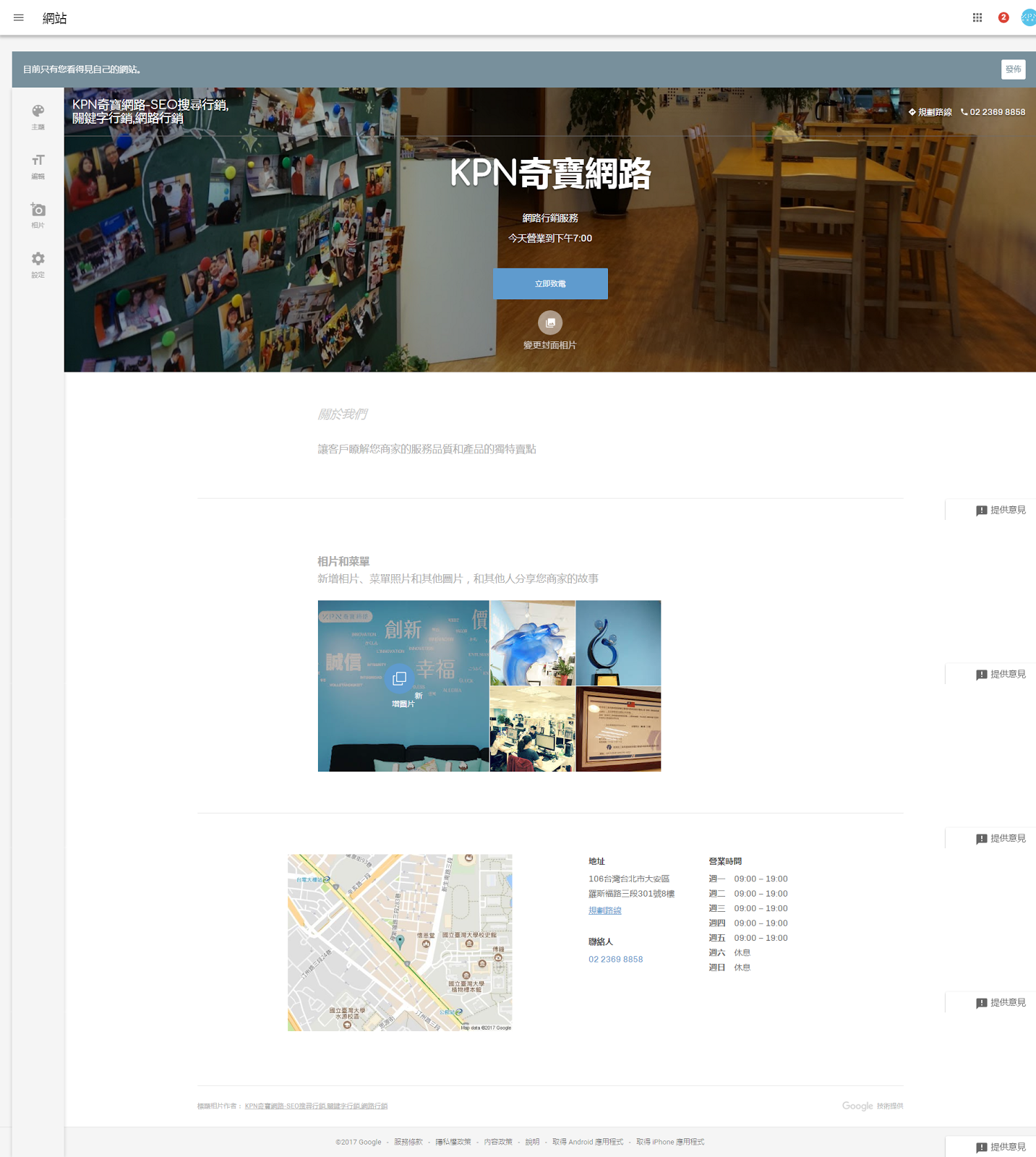The width and height of the screenshot is (1036, 1157).
Task: Open the framed certificate photo thumbnail
Action: coord(618,729)
